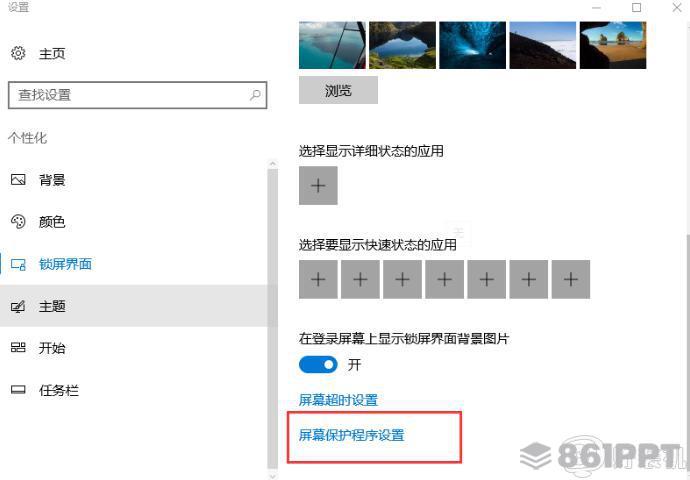This screenshot has height=480, width=690.
Task: Focus the 查找设置 search field
Action: pyautogui.click(x=137, y=95)
